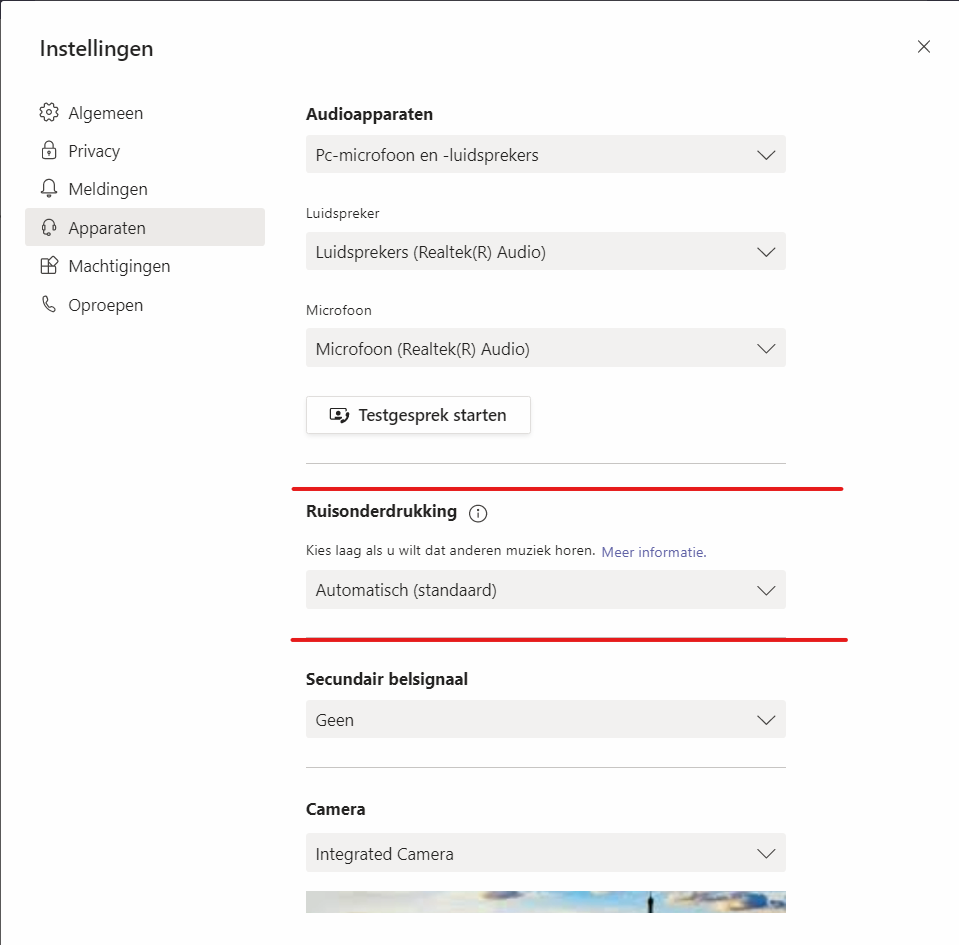Image resolution: width=959 pixels, height=945 pixels.
Task: Switch to the Privacy settings tab
Action: pos(94,151)
